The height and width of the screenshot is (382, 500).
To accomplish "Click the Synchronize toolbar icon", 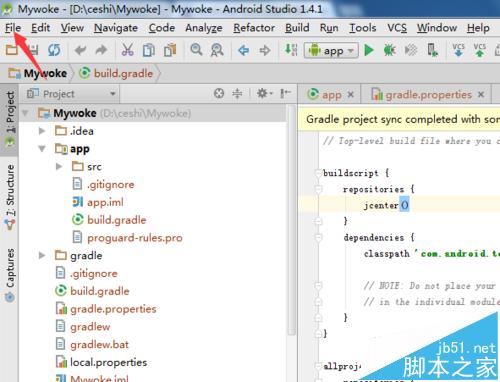I will [x=54, y=50].
